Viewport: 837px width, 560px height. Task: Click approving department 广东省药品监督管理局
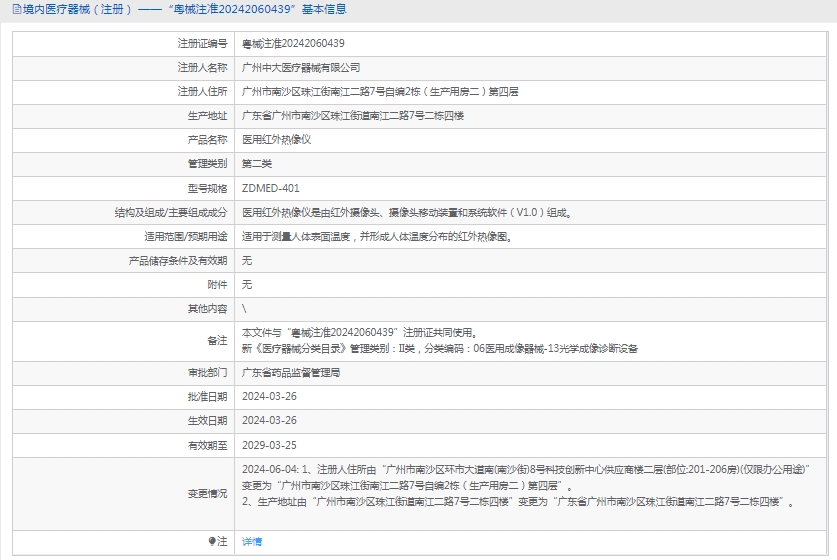[291, 372]
